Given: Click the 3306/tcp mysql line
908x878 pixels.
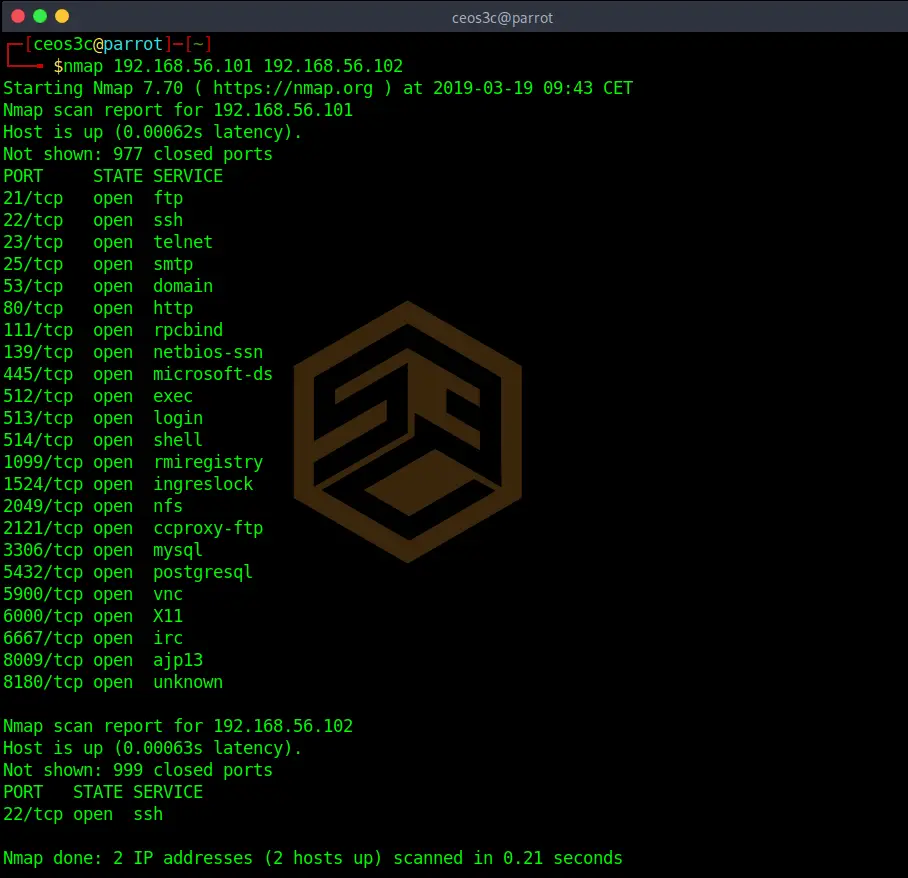Looking at the screenshot, I should [102, 550].
